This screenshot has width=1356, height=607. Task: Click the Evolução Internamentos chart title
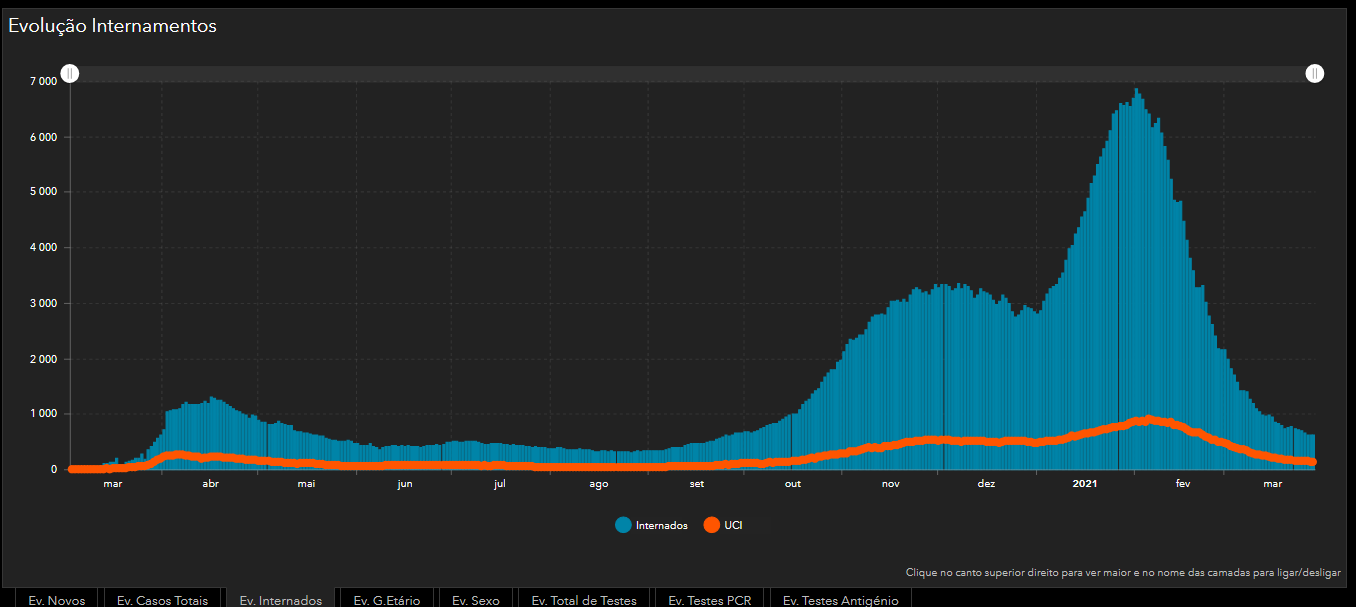(113, 27)
